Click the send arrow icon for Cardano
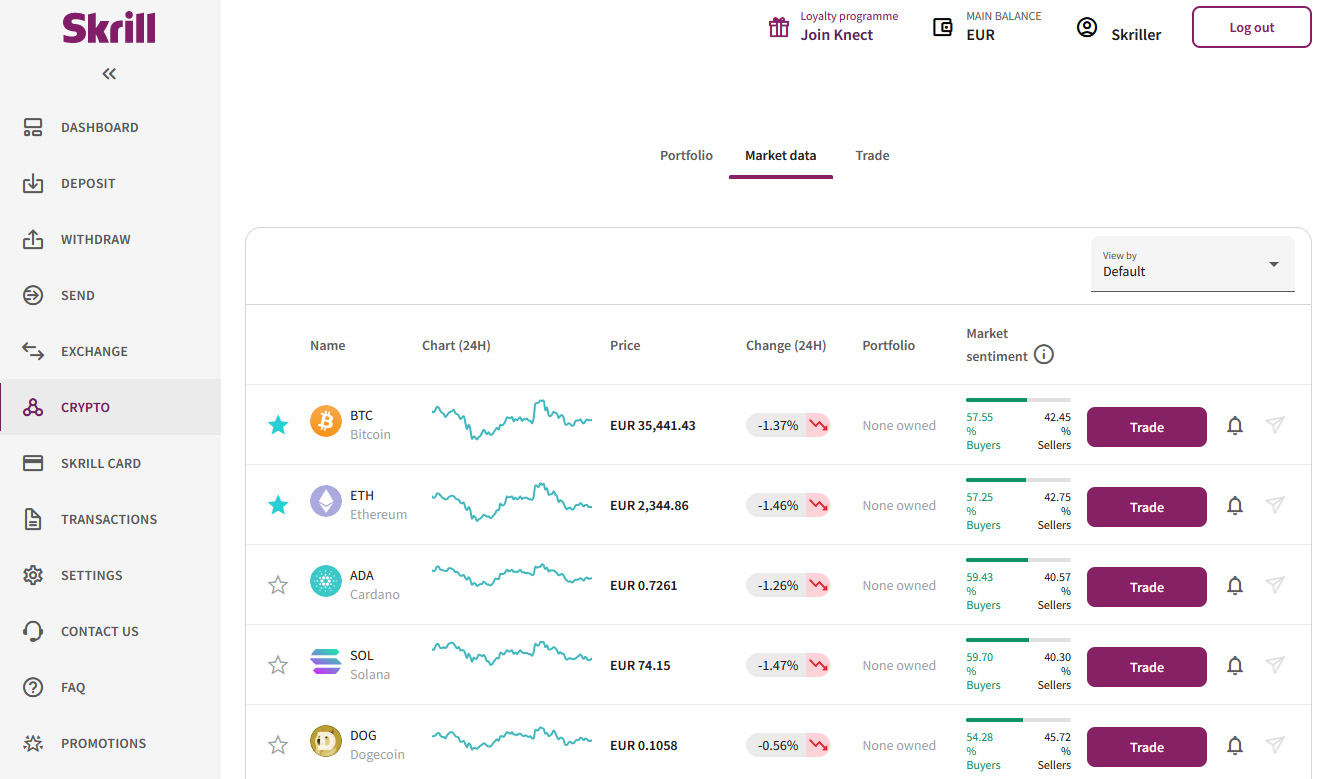Viewport: 1328px width, 779px height. tap(1275, 585)
